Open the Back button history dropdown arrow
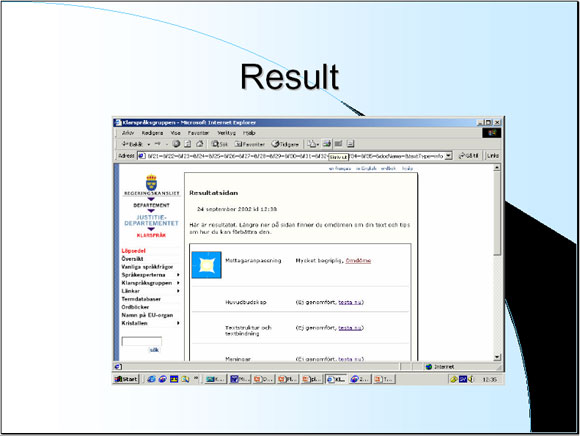The width and height of the screenshot is (580, 436). (149, 144)
